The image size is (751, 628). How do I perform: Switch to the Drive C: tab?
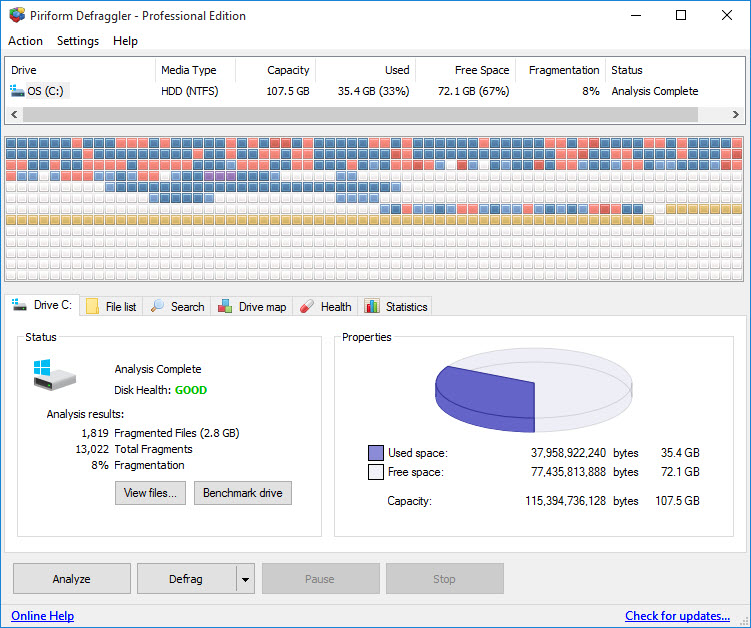click(42, 306)
